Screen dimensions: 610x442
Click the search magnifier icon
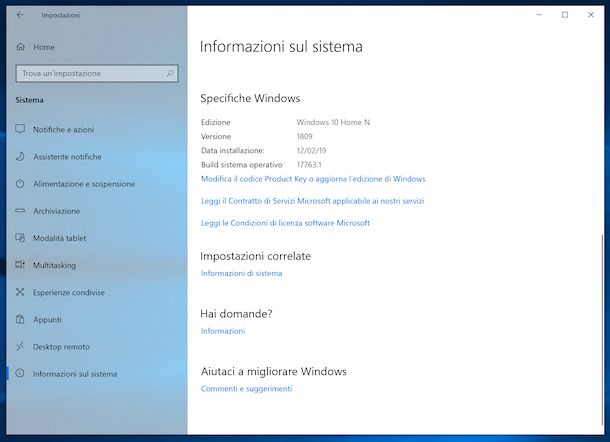pos(170,73)
